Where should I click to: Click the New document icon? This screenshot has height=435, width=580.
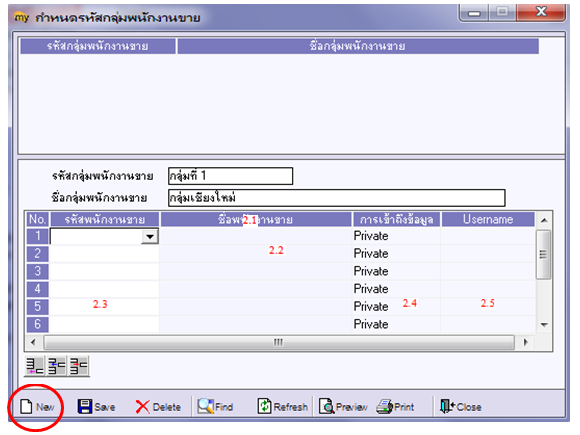click(x=26, y=406)
